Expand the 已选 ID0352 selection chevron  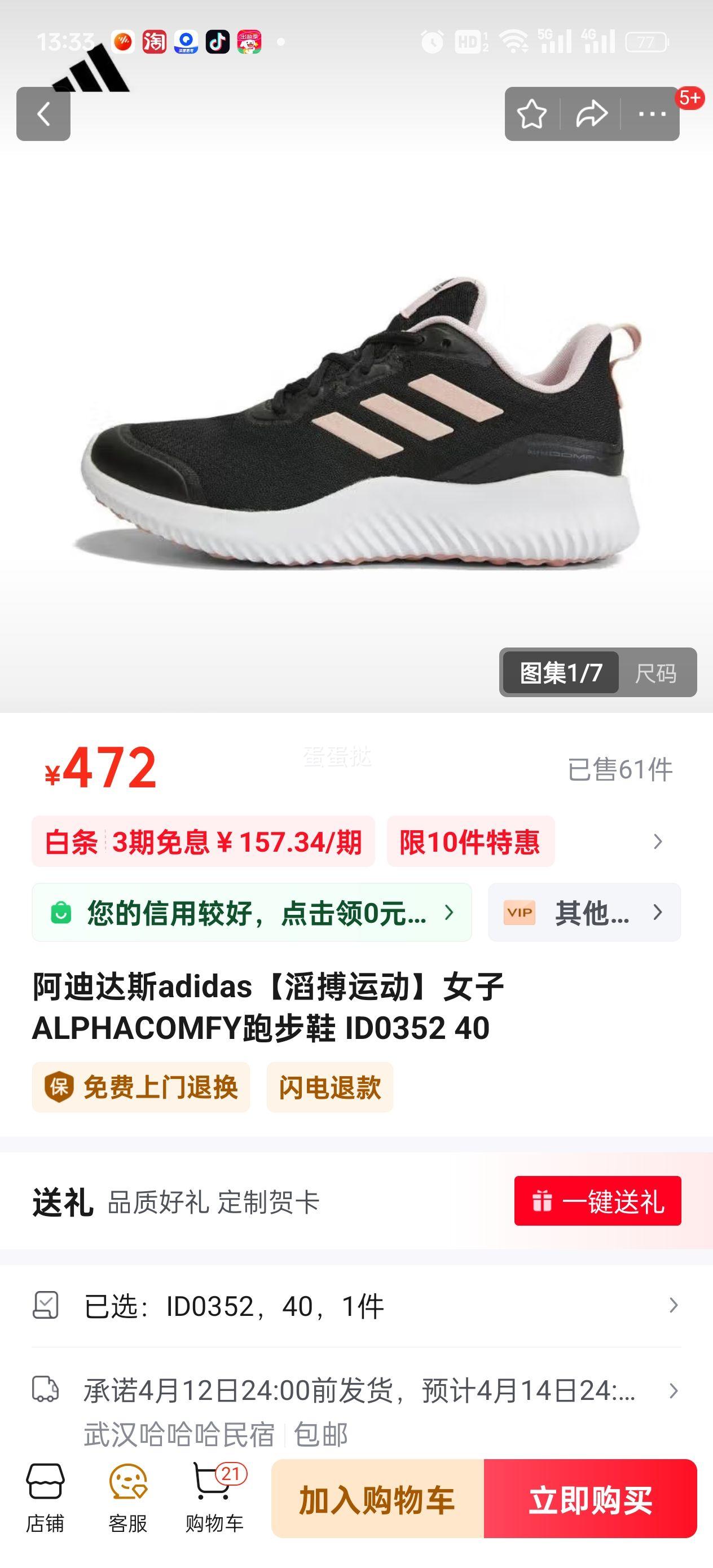(674, 1305)
